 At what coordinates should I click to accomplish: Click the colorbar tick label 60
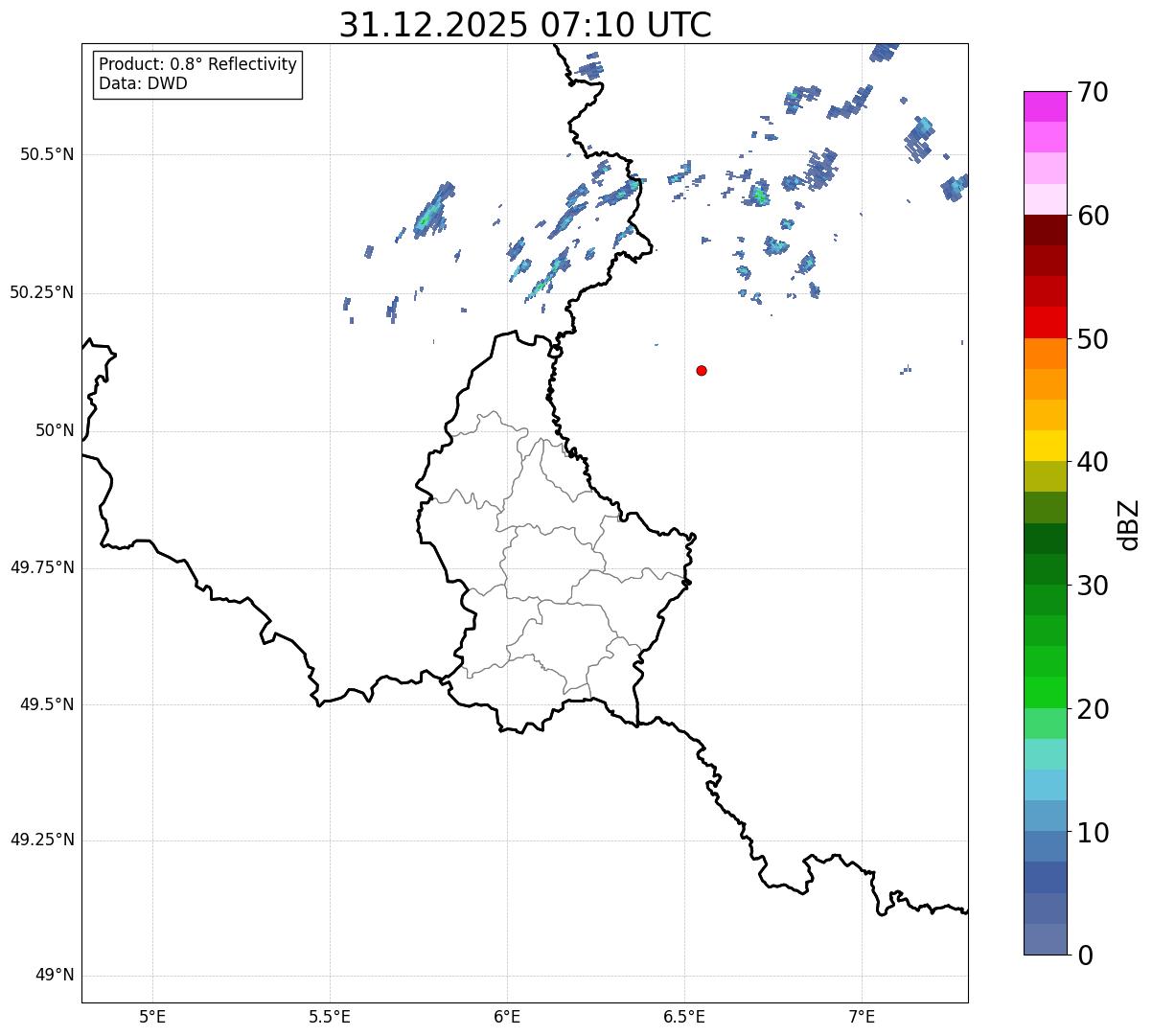(x=1093, y=216)
